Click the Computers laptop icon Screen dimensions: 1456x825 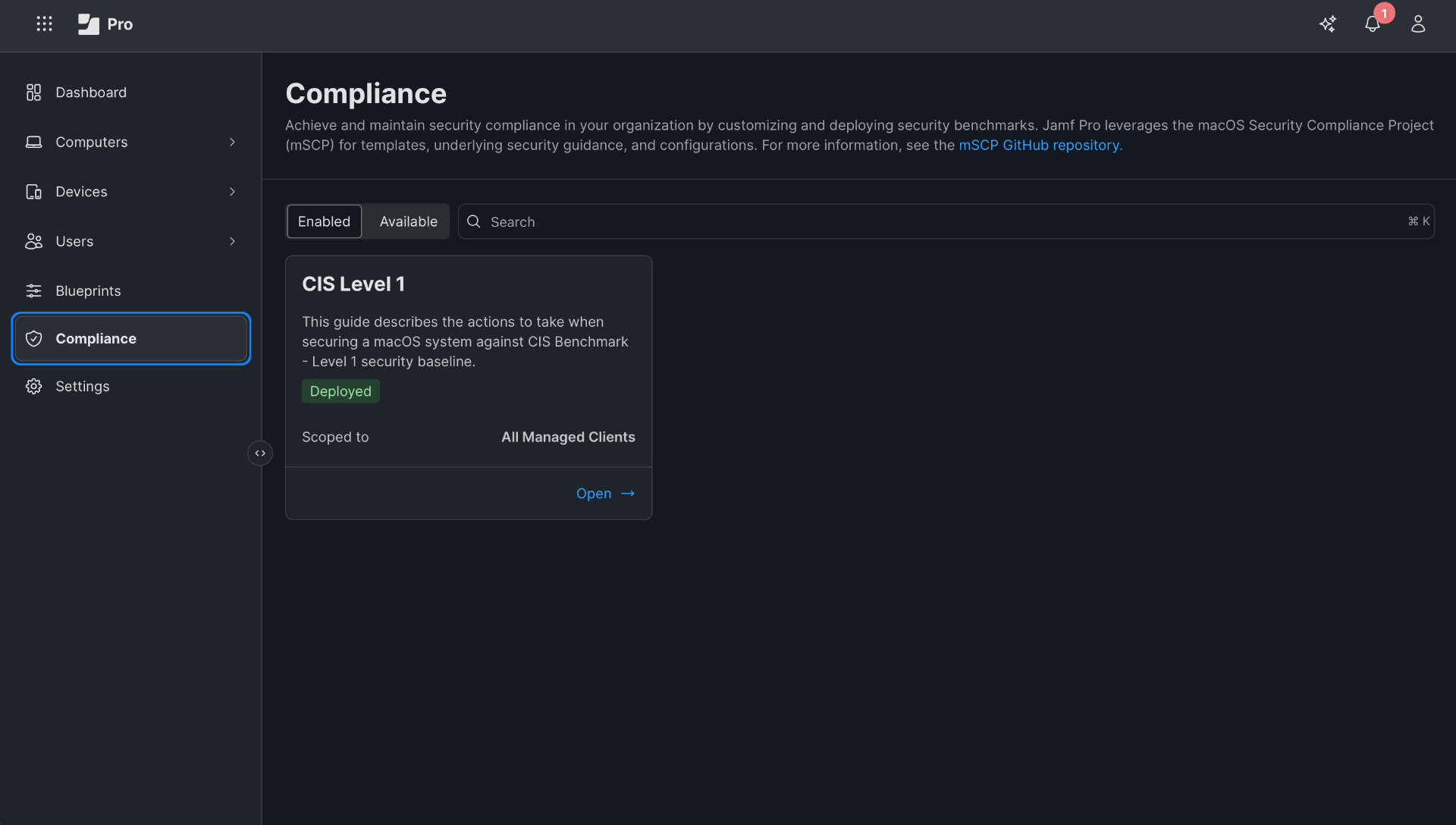point(33,142)
